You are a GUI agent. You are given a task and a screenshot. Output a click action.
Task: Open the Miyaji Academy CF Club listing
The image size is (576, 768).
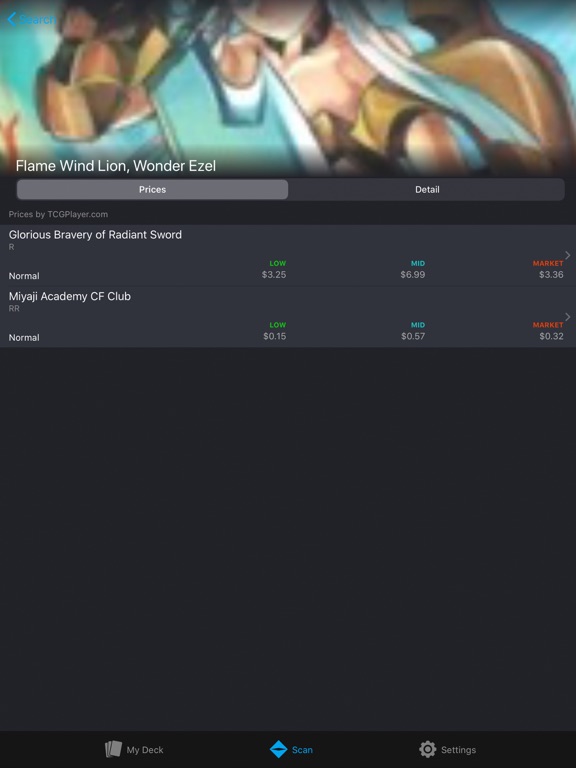click(288, 317)
